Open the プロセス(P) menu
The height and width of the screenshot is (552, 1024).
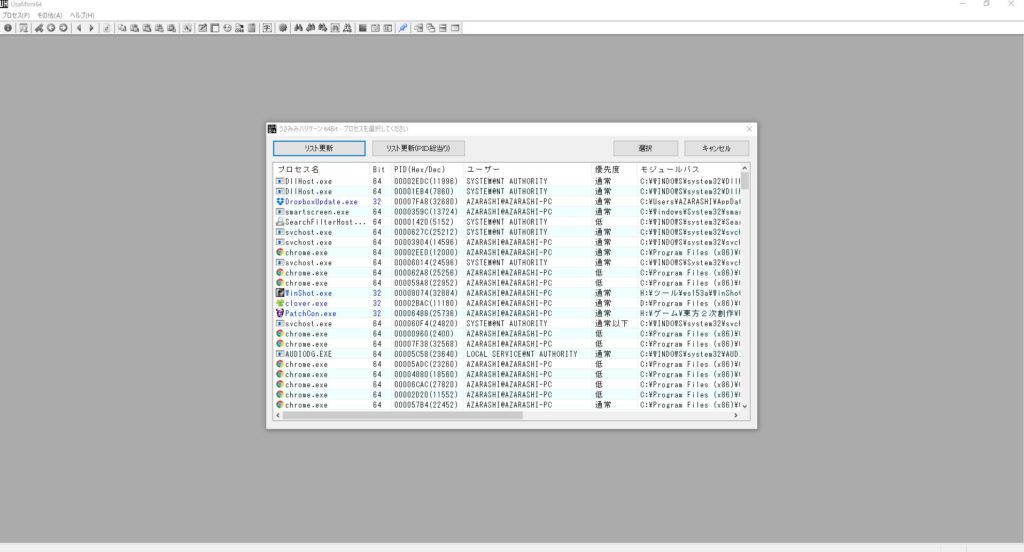(16, 15)
